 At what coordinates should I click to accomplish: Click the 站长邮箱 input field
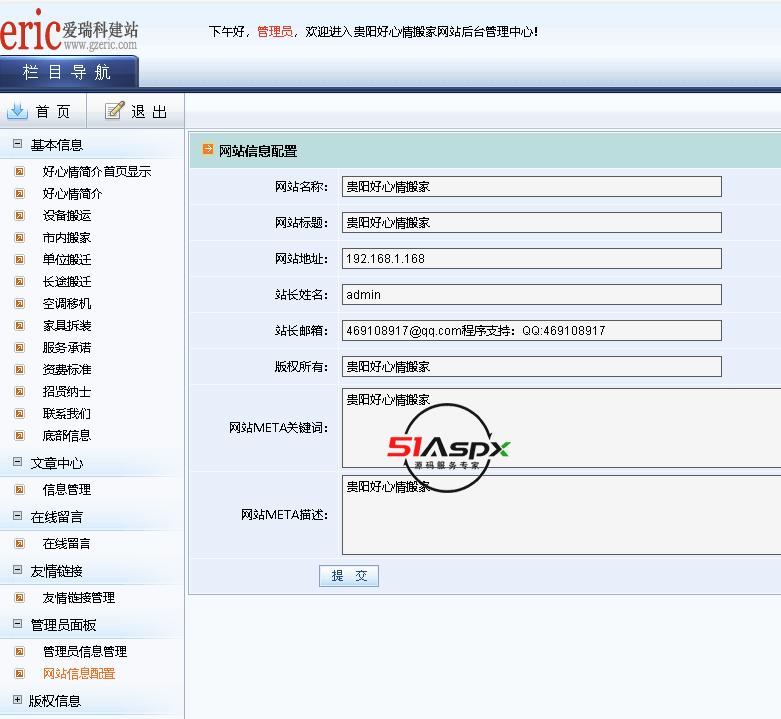[531, 331]
